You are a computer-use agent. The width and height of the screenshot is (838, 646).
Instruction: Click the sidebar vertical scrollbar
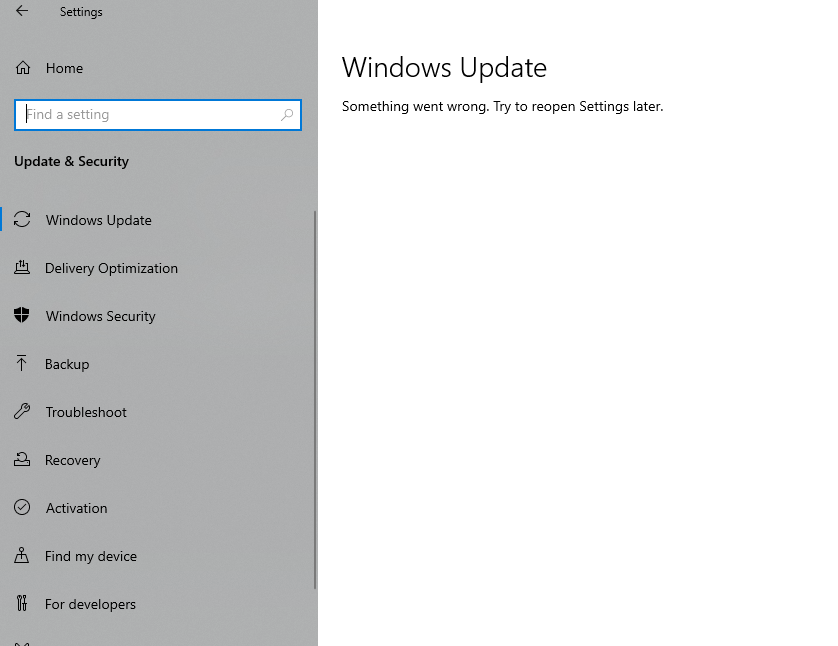315,400
